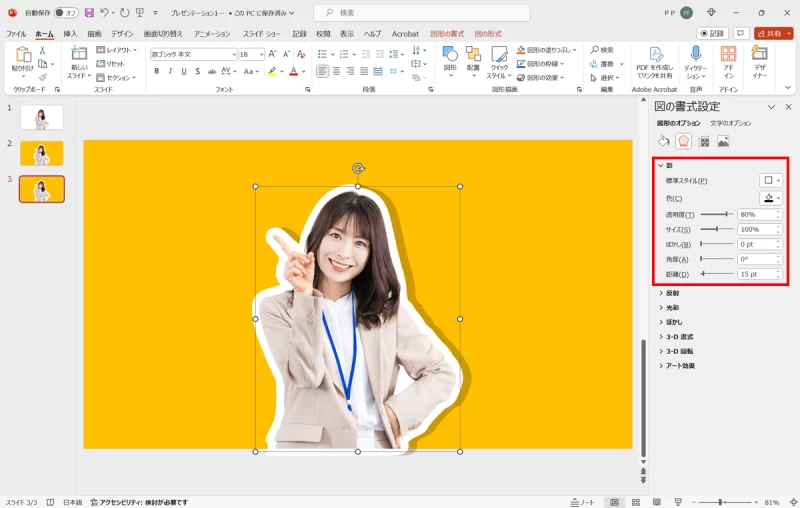Open the Fill & Line icon tab
Viewport: 800px width, 508px height.
(664, 141)
